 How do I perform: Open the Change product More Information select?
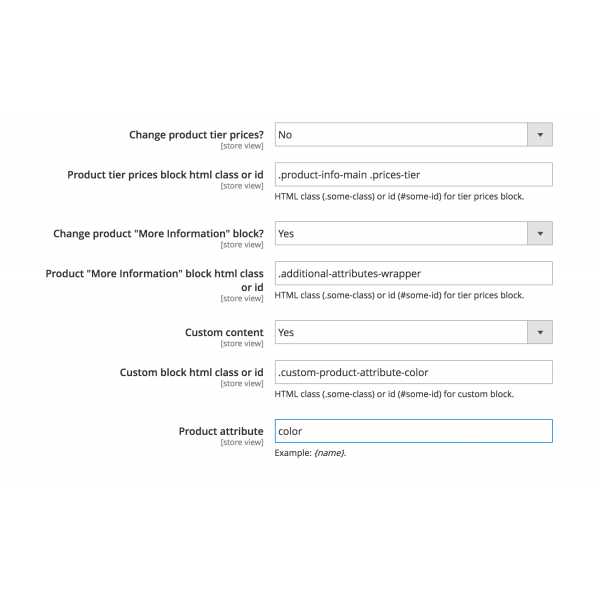tap(414, 233)
